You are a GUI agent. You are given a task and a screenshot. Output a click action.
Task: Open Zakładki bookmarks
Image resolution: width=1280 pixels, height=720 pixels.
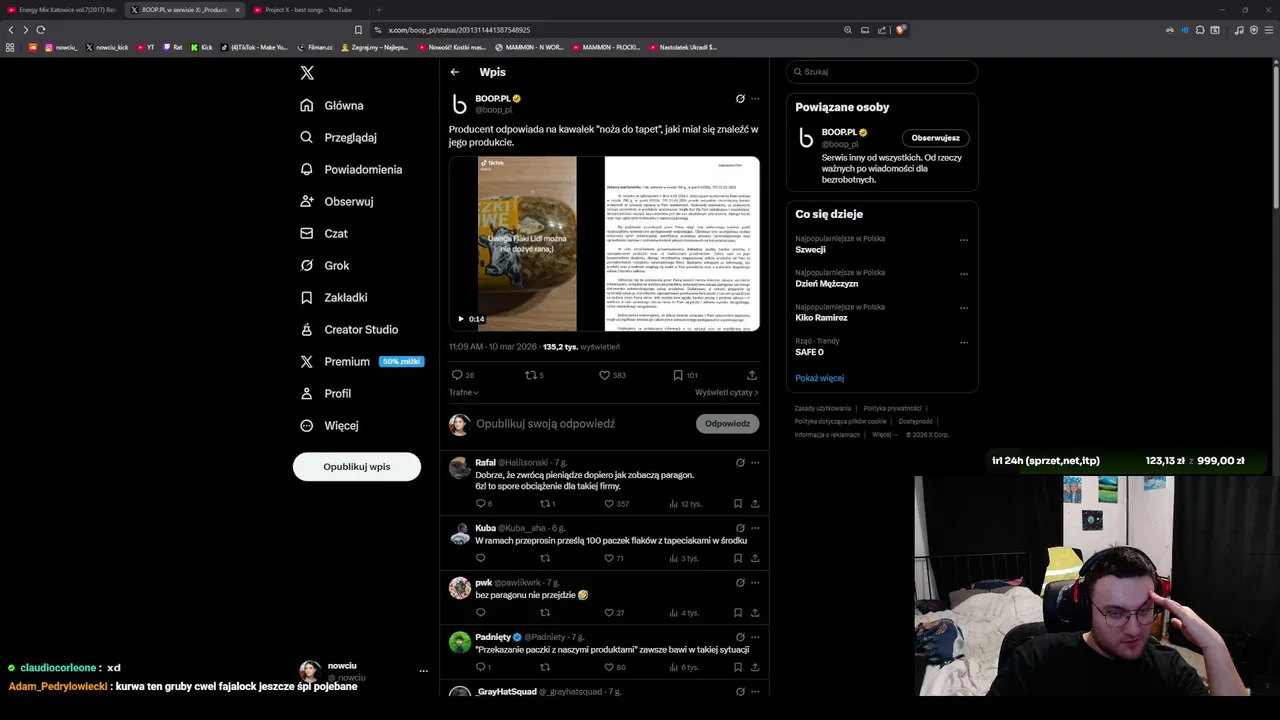click(x=334, y=297)
